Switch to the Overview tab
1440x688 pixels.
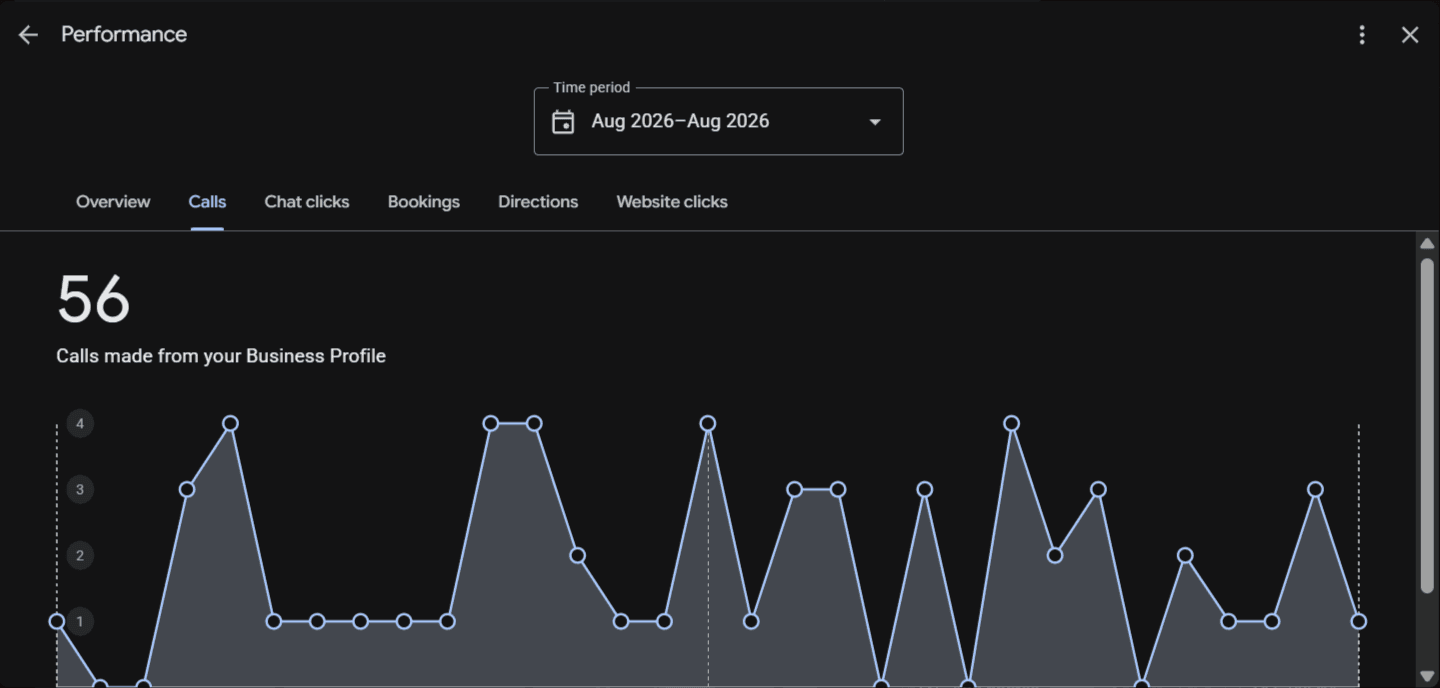[113, 202]
